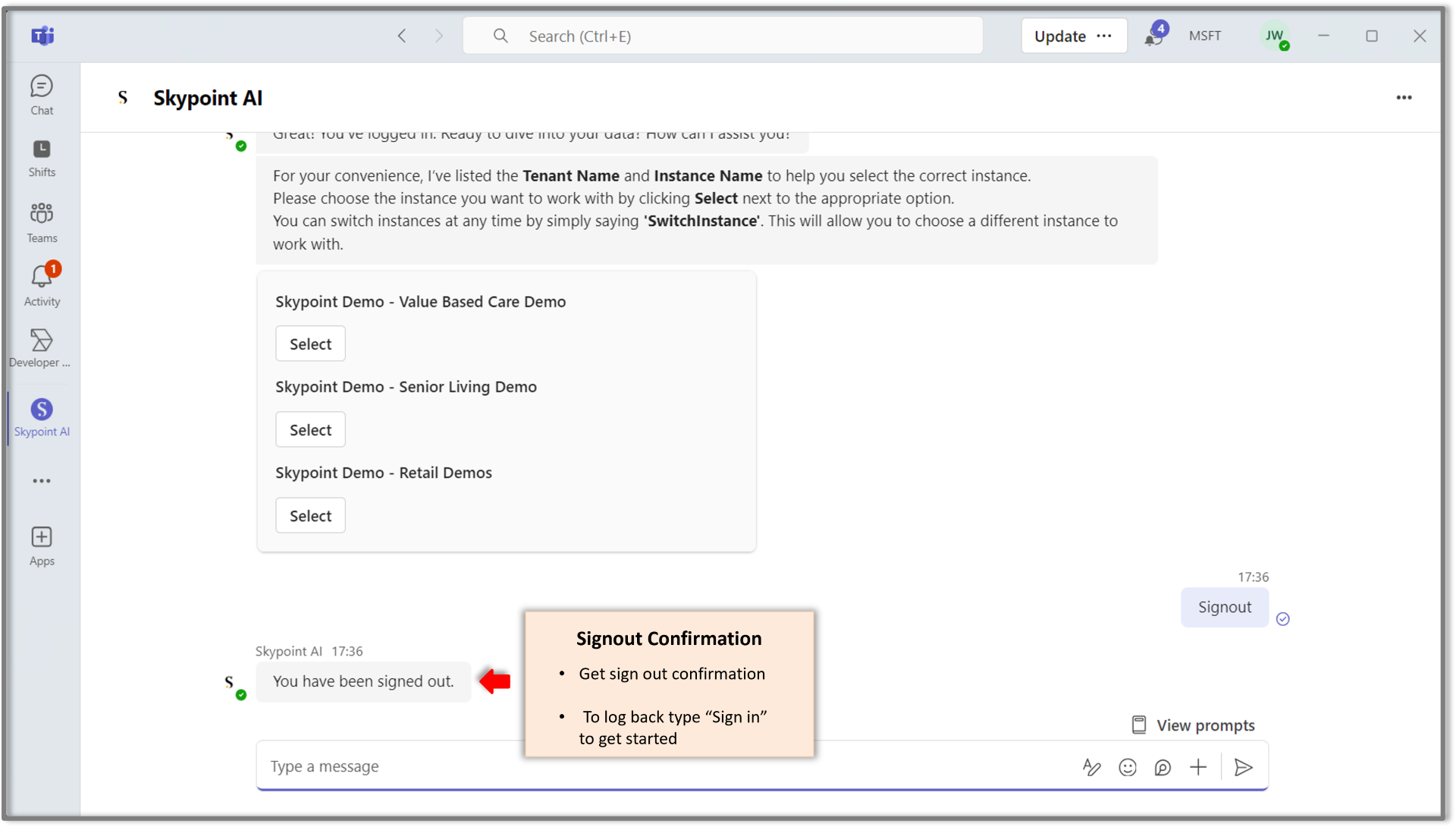Open the Shifts app in sidebar
This screenshot has height=827, width=1456.
[x=42, y=157]
